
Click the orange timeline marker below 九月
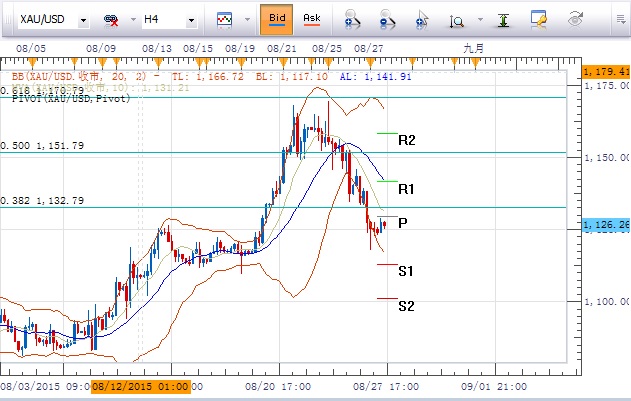(475, 63)
